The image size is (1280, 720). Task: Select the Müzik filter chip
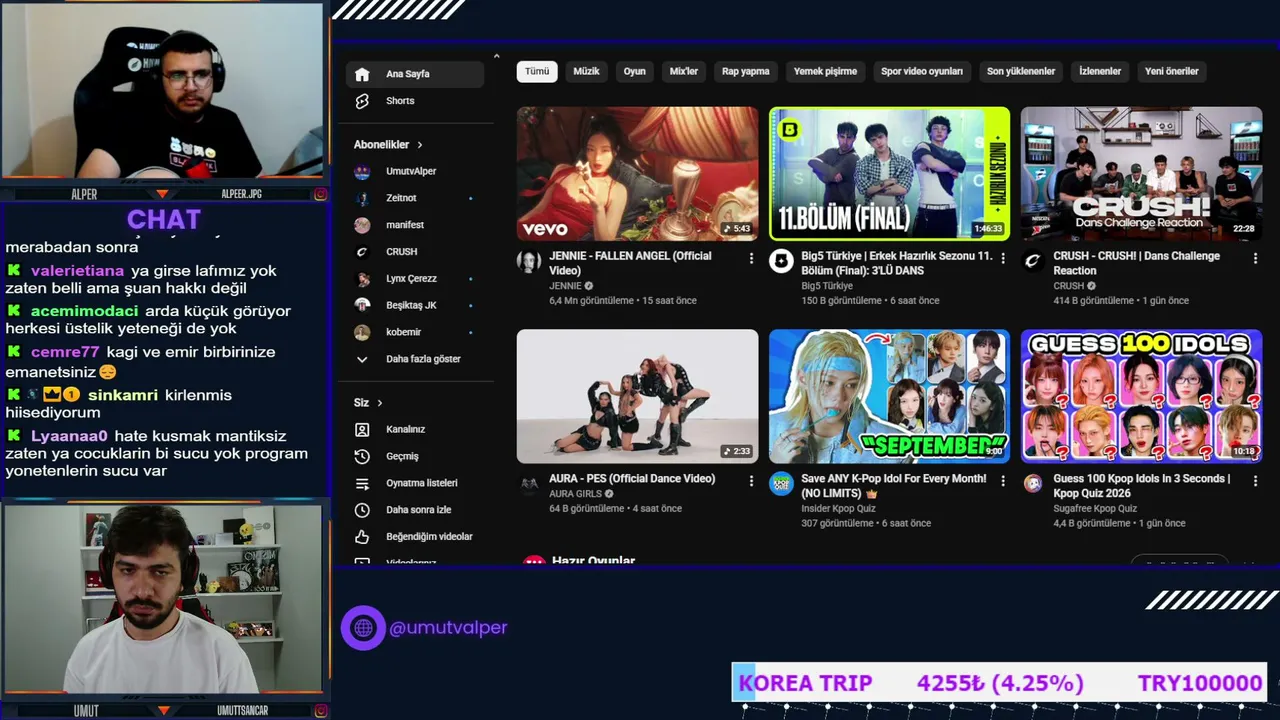click(586, 71)
